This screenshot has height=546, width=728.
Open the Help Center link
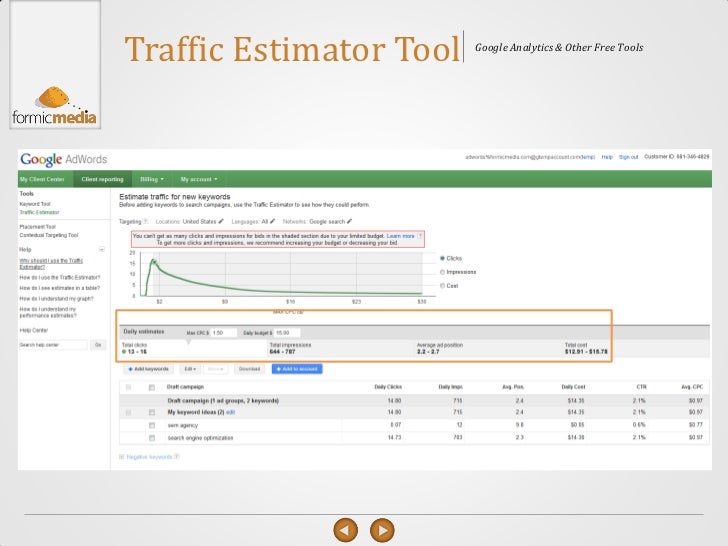[x=33, y=330]
